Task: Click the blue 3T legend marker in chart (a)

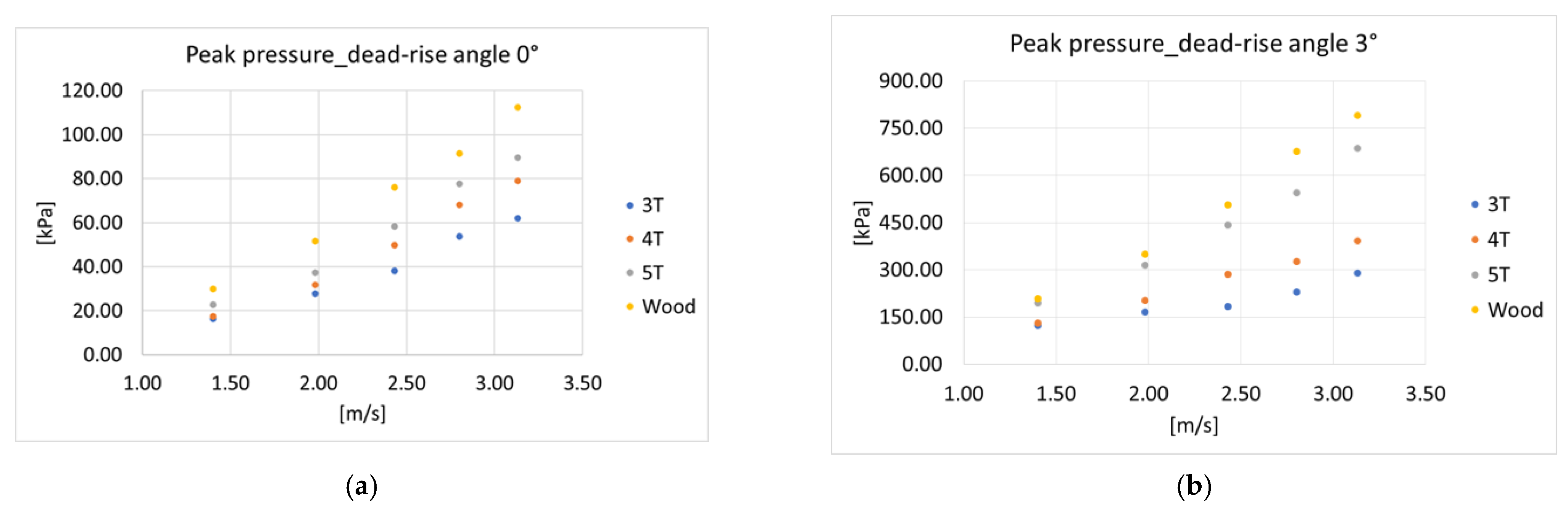Action: point(629,206)
